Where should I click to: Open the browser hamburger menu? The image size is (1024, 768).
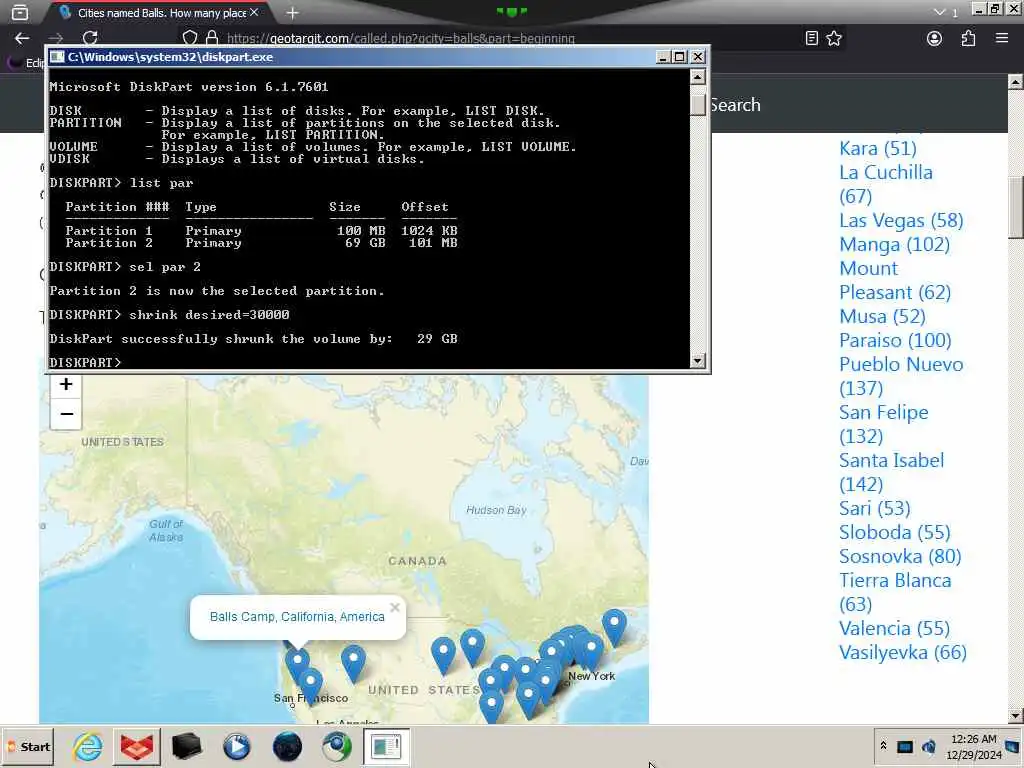click(1002, 39)
